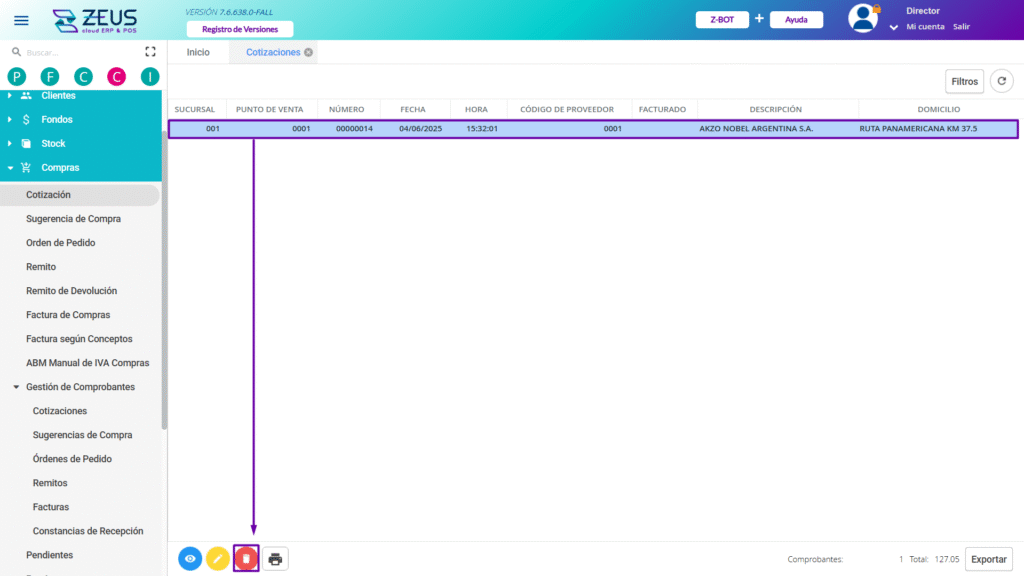The width and height of the screenshot is (1024, 576).
Task: Toggle fullscreen icon beside search
Action: tap(150, 52)
